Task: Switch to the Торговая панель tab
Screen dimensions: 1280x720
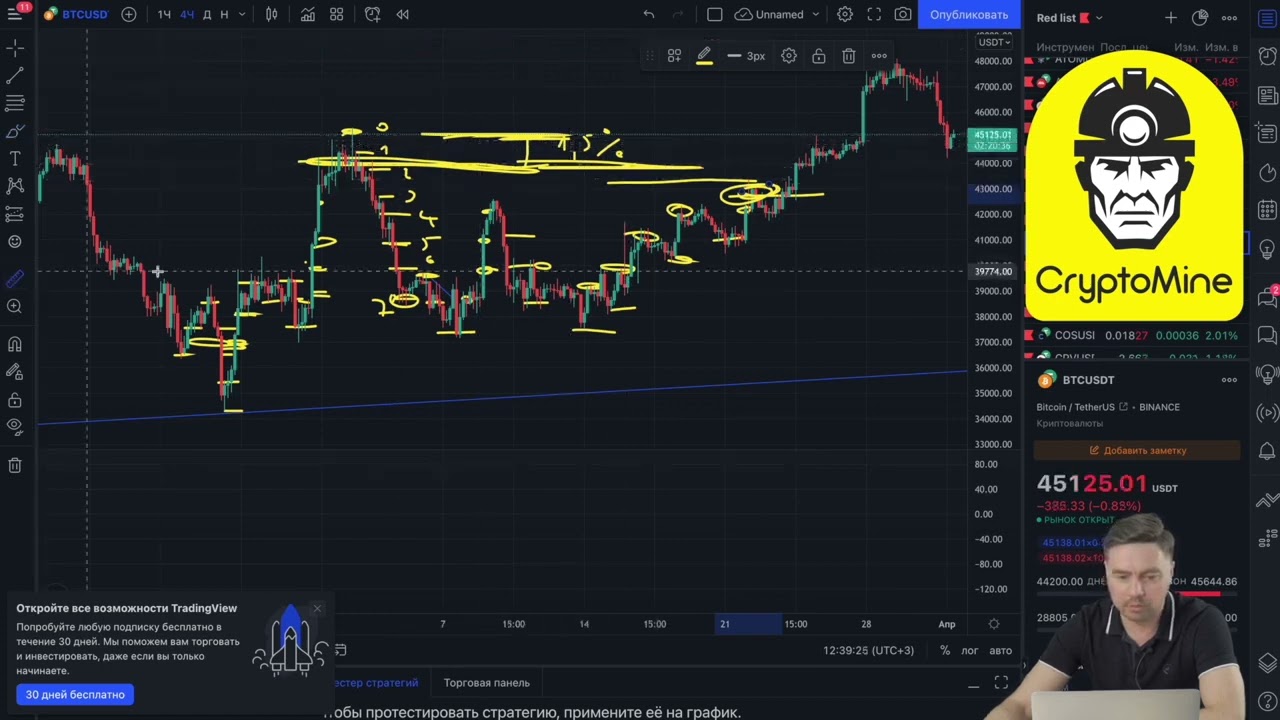Action: 487,683
